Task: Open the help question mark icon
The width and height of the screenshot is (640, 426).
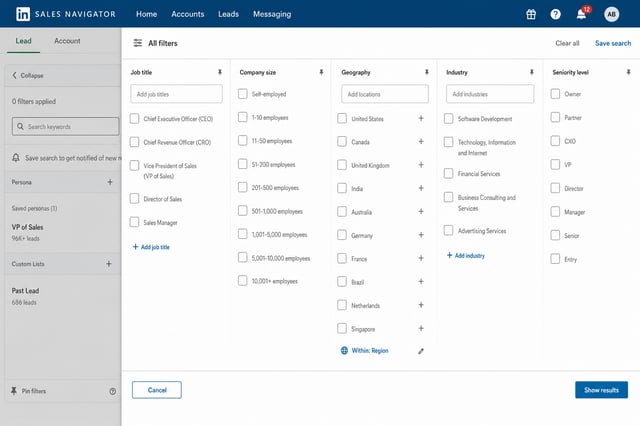Action: (x=555, y=14)
